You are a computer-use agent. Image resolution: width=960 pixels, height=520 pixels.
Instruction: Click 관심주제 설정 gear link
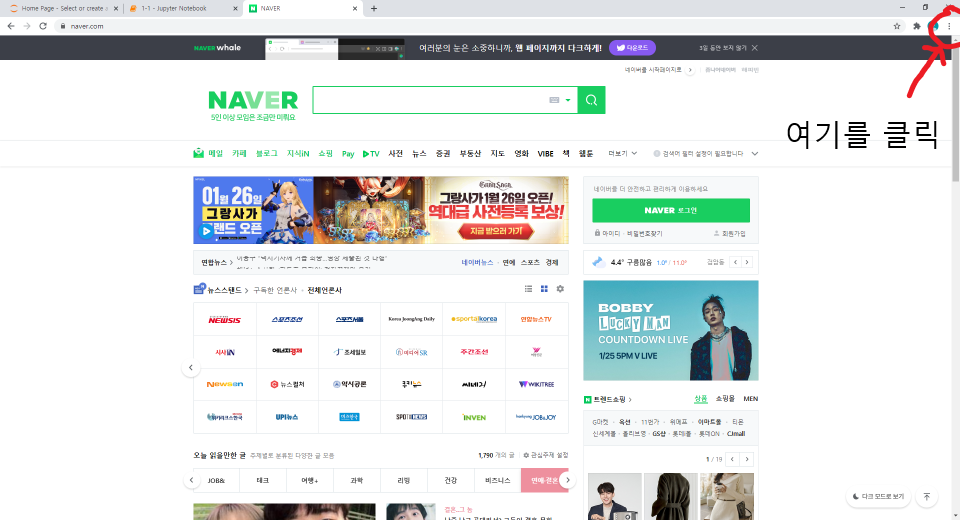coord(546,456)
